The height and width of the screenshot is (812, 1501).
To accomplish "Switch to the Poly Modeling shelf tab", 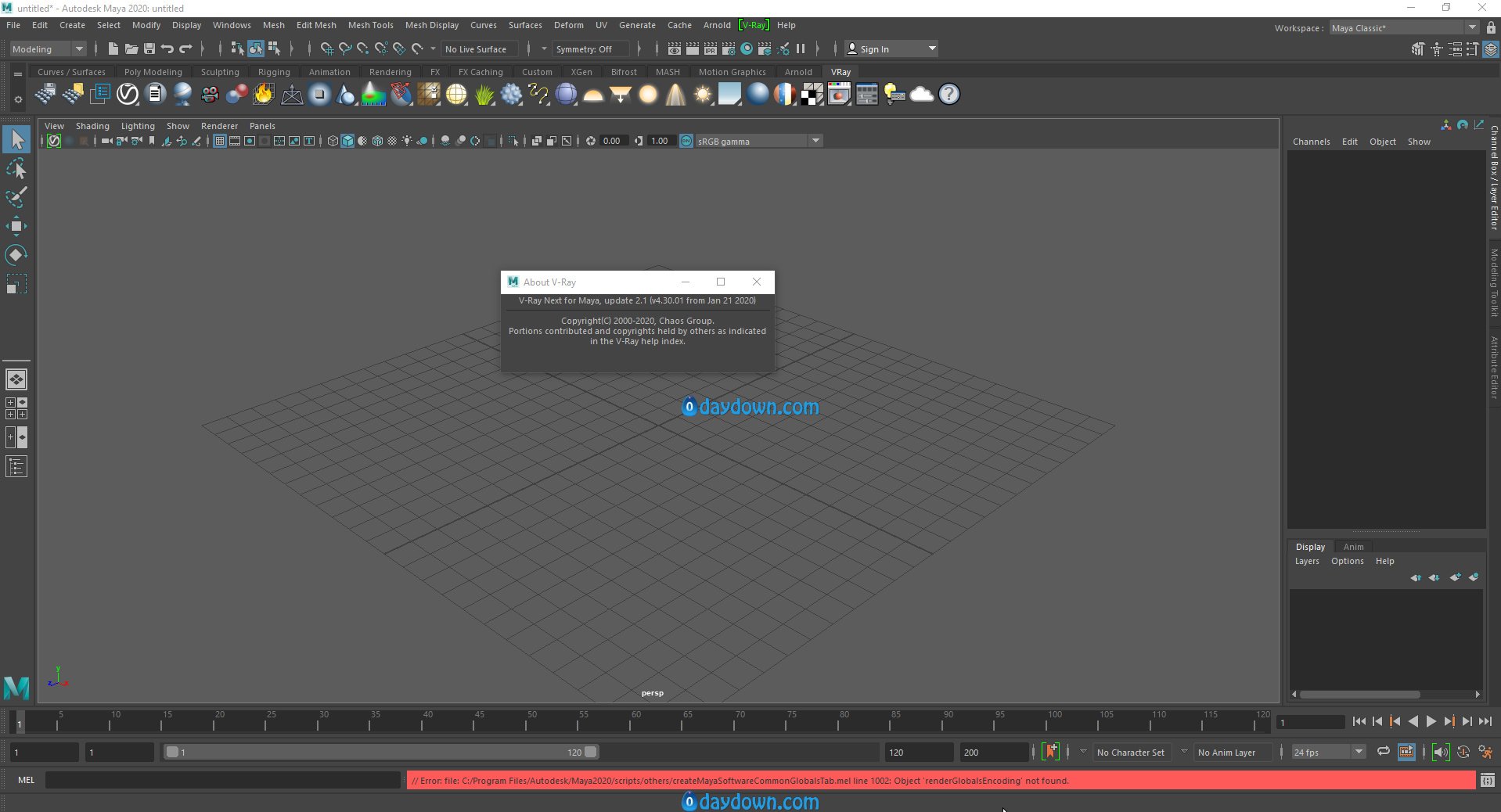I will pyautogui.click(x=153, y=72).
